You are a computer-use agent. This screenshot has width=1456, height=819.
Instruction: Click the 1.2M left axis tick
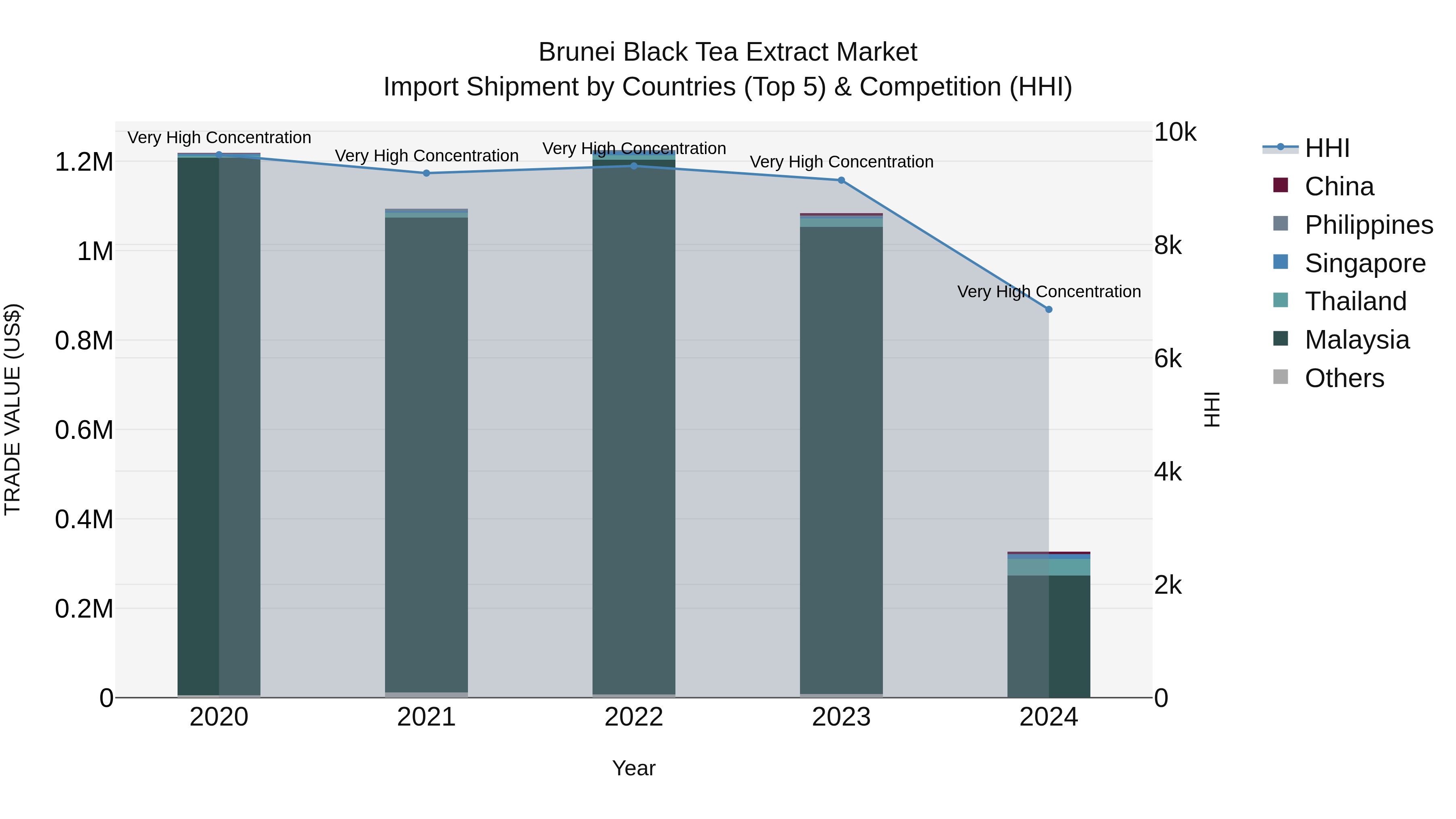(84, 162)
